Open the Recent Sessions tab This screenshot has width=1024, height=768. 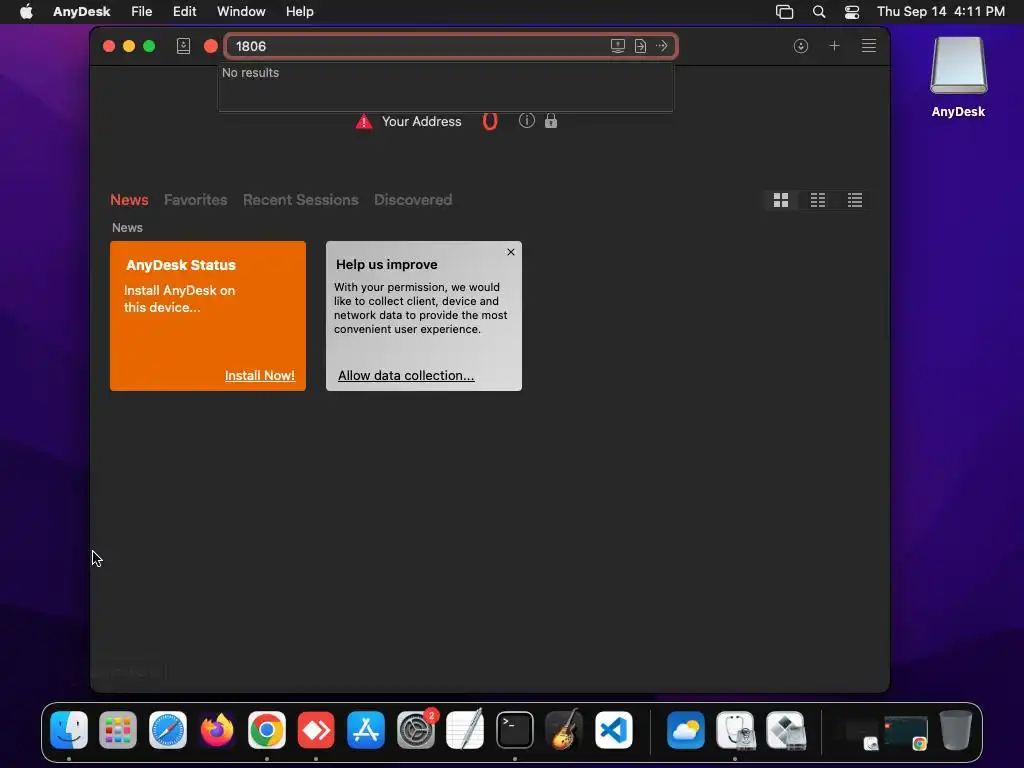(x=300, y=200)
